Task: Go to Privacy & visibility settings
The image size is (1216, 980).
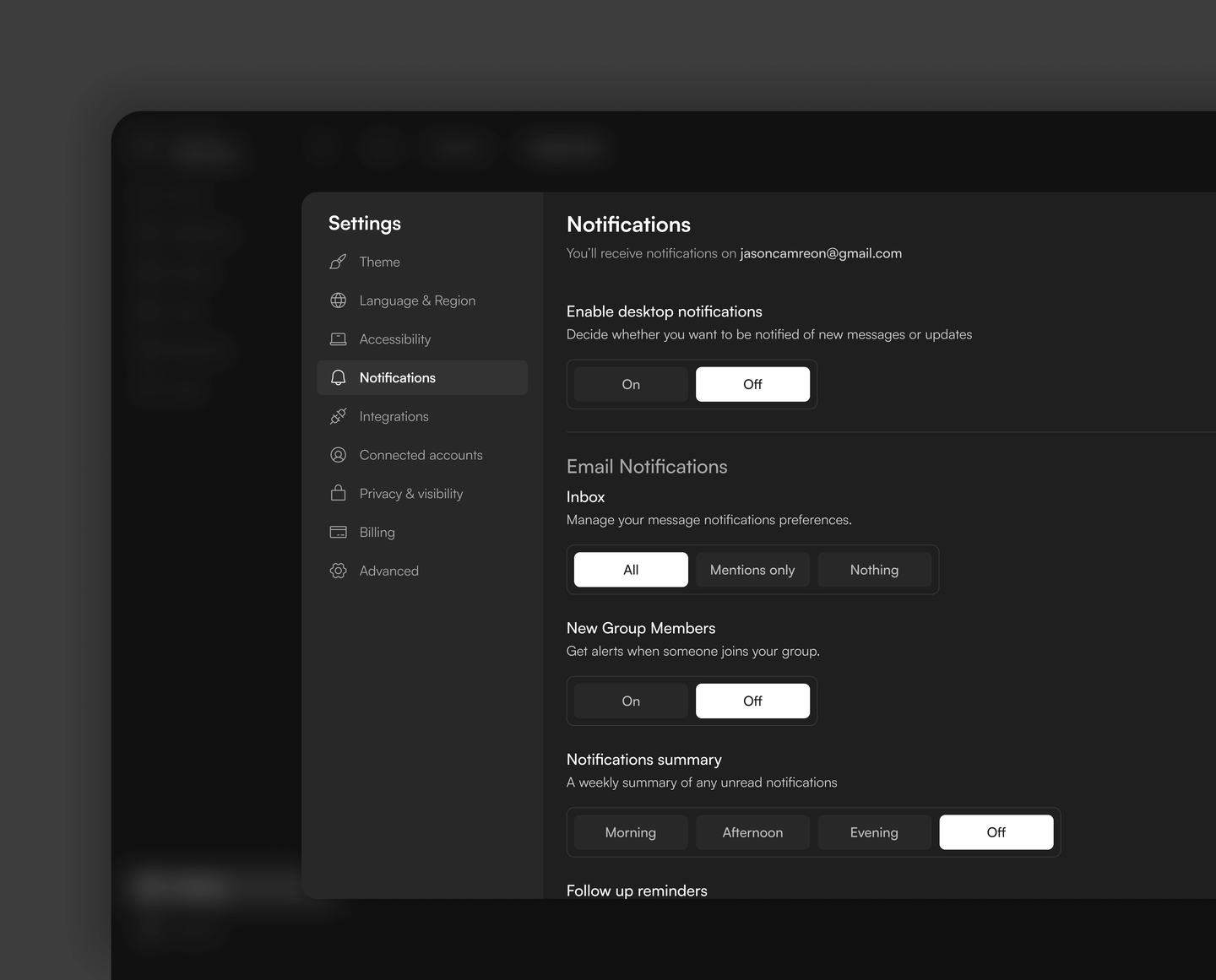Action: [x=422, y=494]
